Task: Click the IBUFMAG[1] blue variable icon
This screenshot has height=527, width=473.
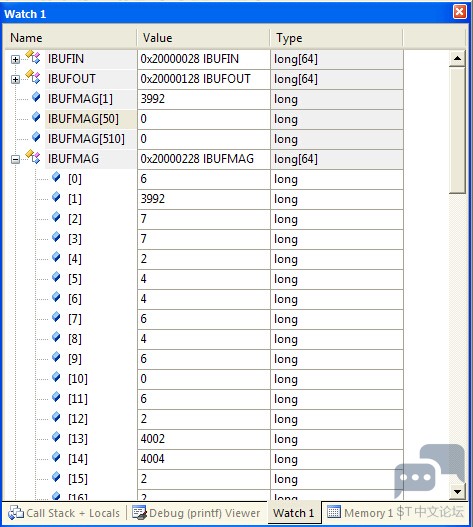Action: (36, 97)
